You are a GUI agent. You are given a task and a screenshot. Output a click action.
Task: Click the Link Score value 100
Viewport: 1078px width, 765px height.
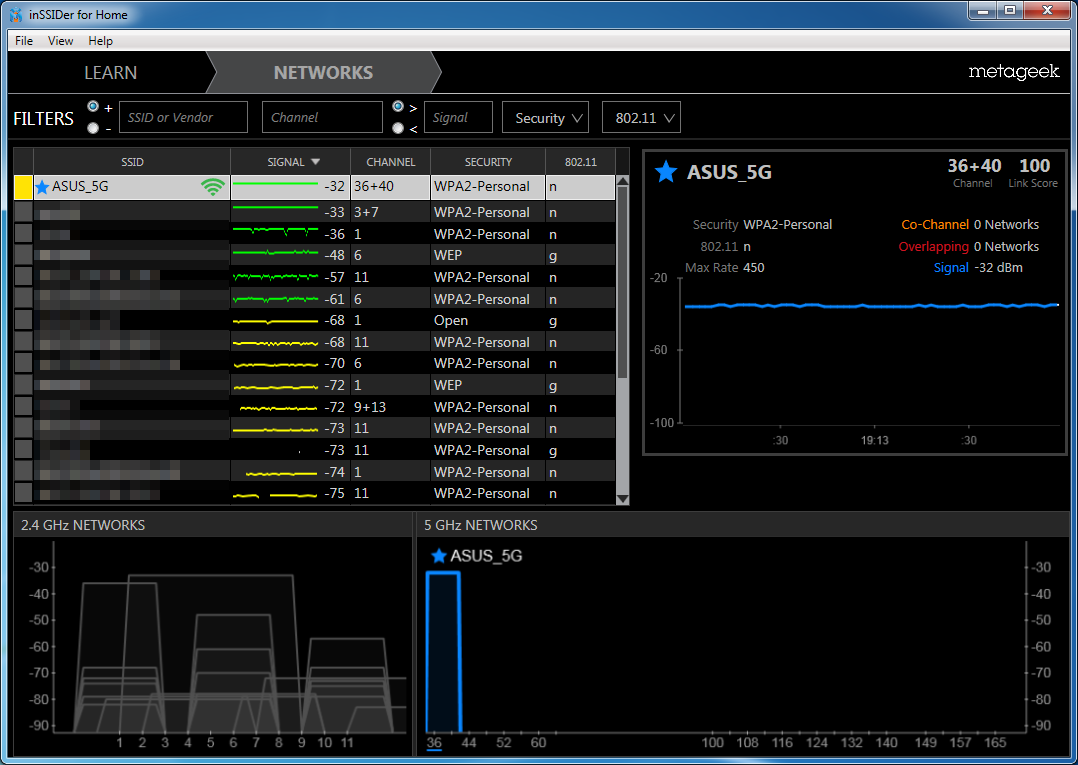1034,166
